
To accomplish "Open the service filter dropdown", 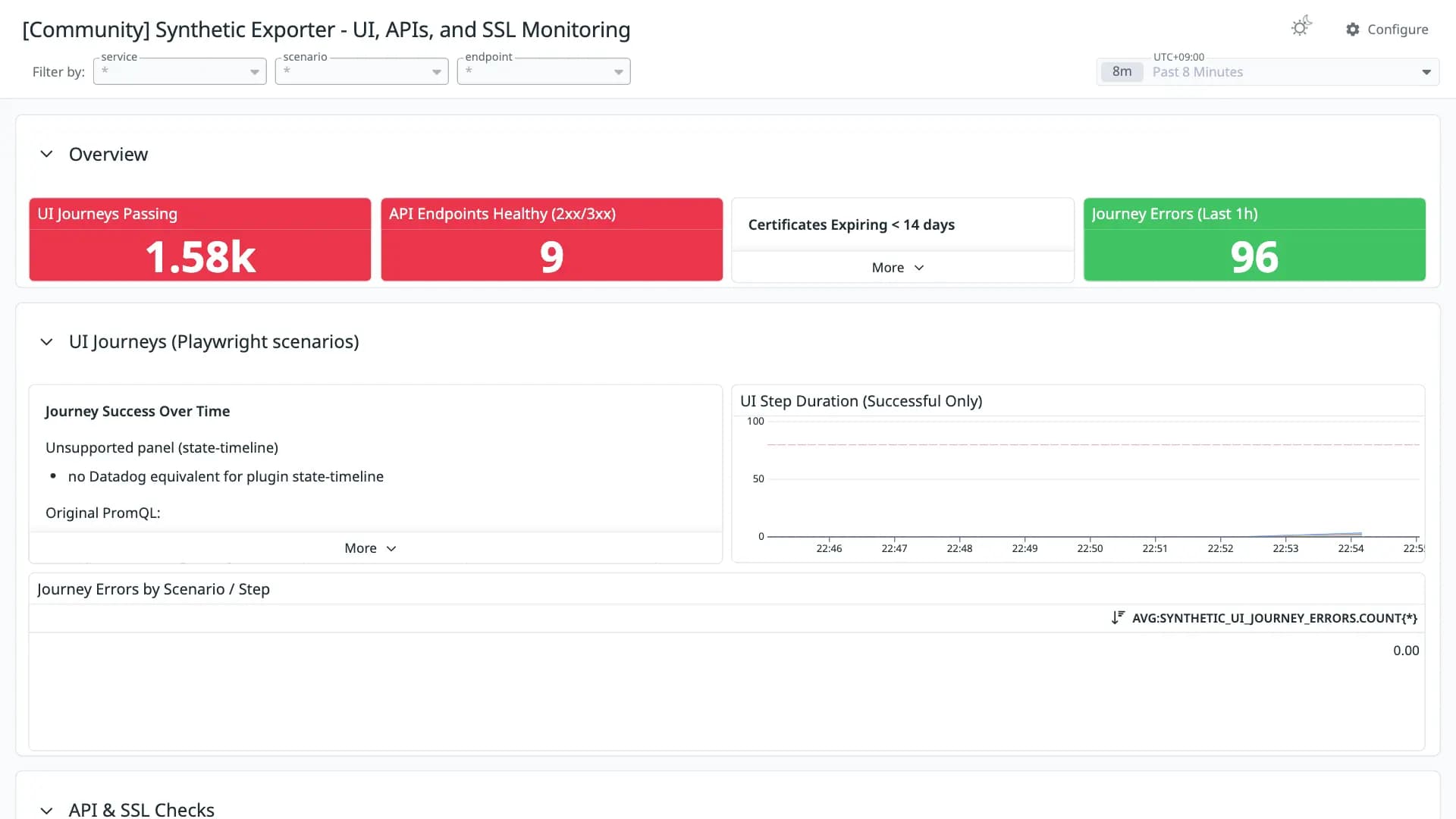I will click(180, 71).
